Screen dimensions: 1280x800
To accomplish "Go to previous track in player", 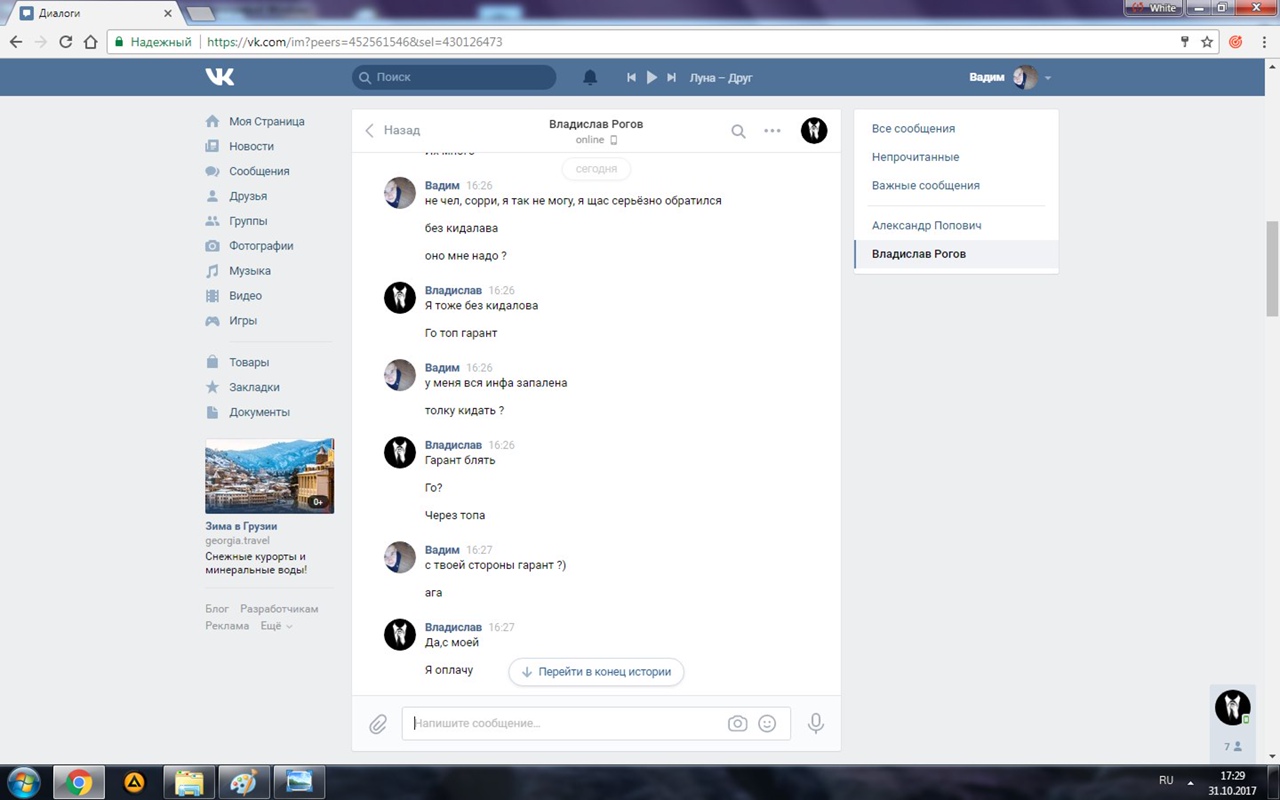I will [631, 77].
